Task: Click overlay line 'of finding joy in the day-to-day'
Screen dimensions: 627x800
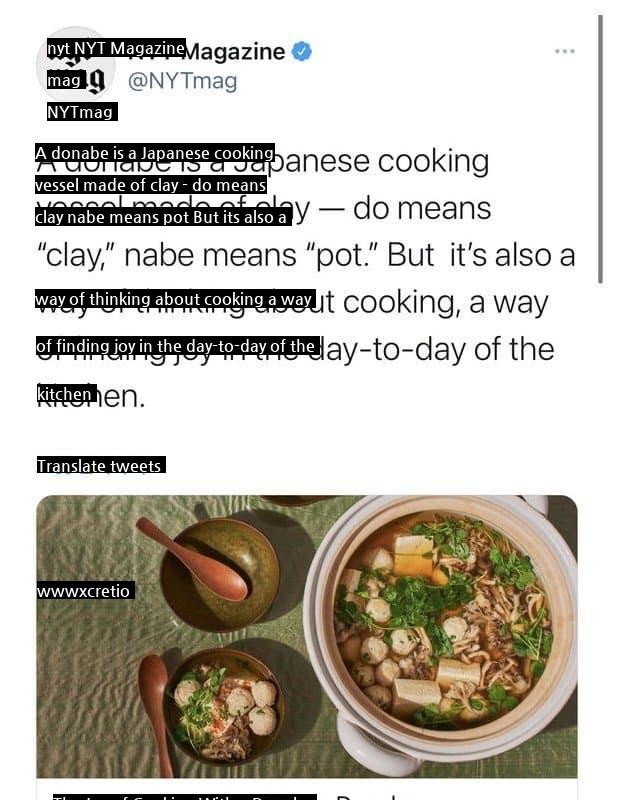Action: point(178,346)
